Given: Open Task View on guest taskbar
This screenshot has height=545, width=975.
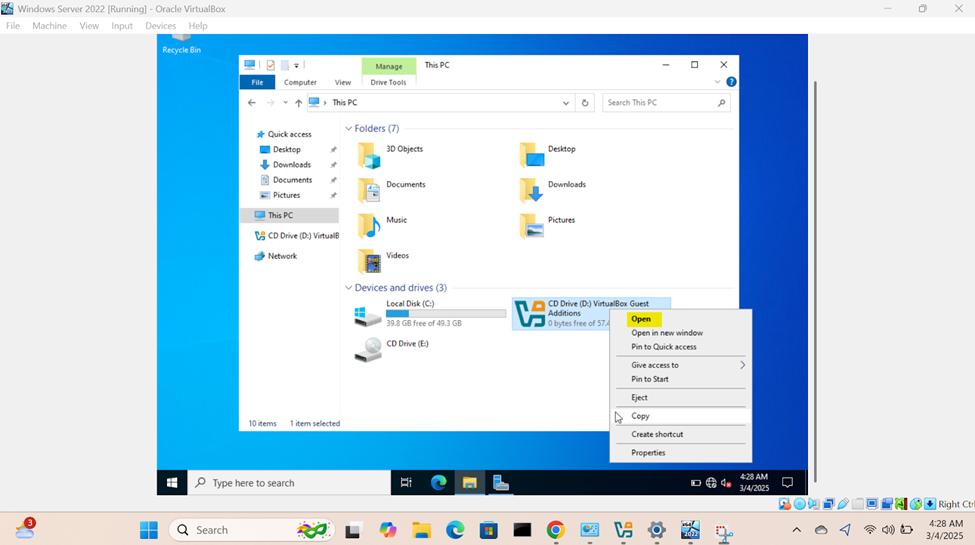Looking at the screenshot, I should (x=406, y=483).
